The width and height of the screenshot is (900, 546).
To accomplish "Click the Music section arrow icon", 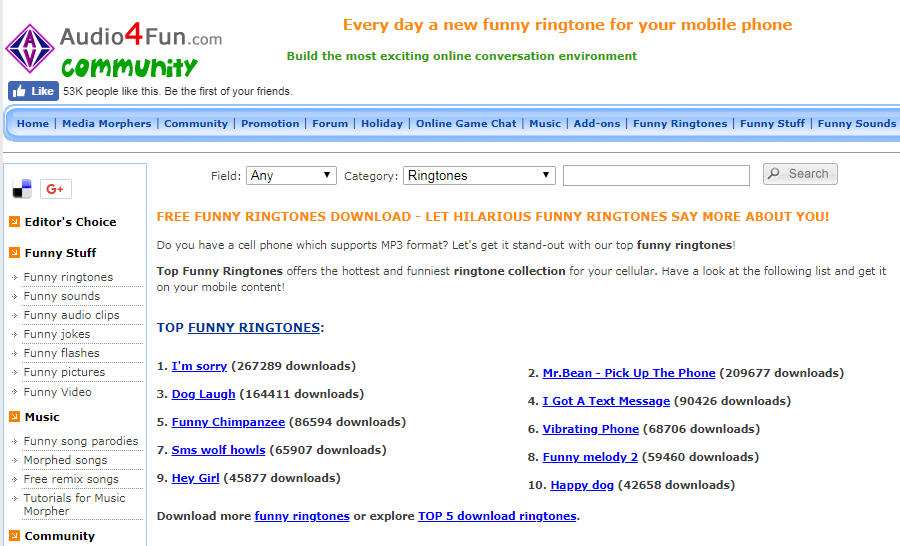I will [14, 417].
